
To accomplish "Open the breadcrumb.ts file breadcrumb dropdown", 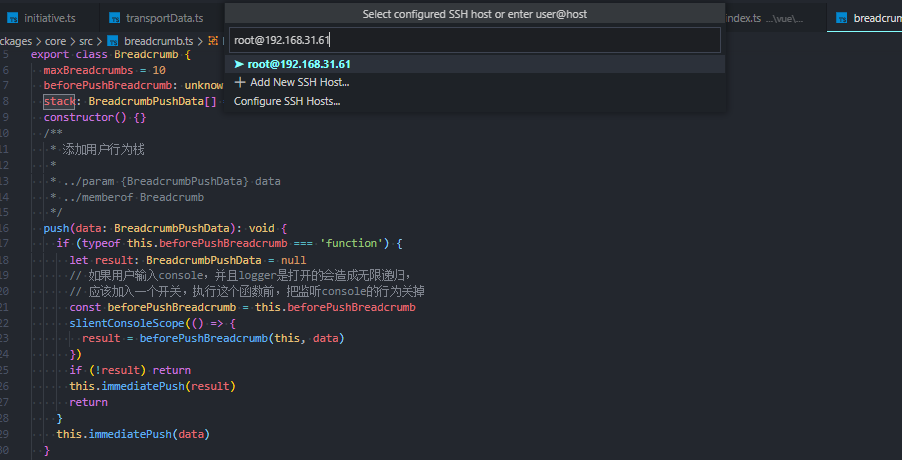I will coord(151,40).
